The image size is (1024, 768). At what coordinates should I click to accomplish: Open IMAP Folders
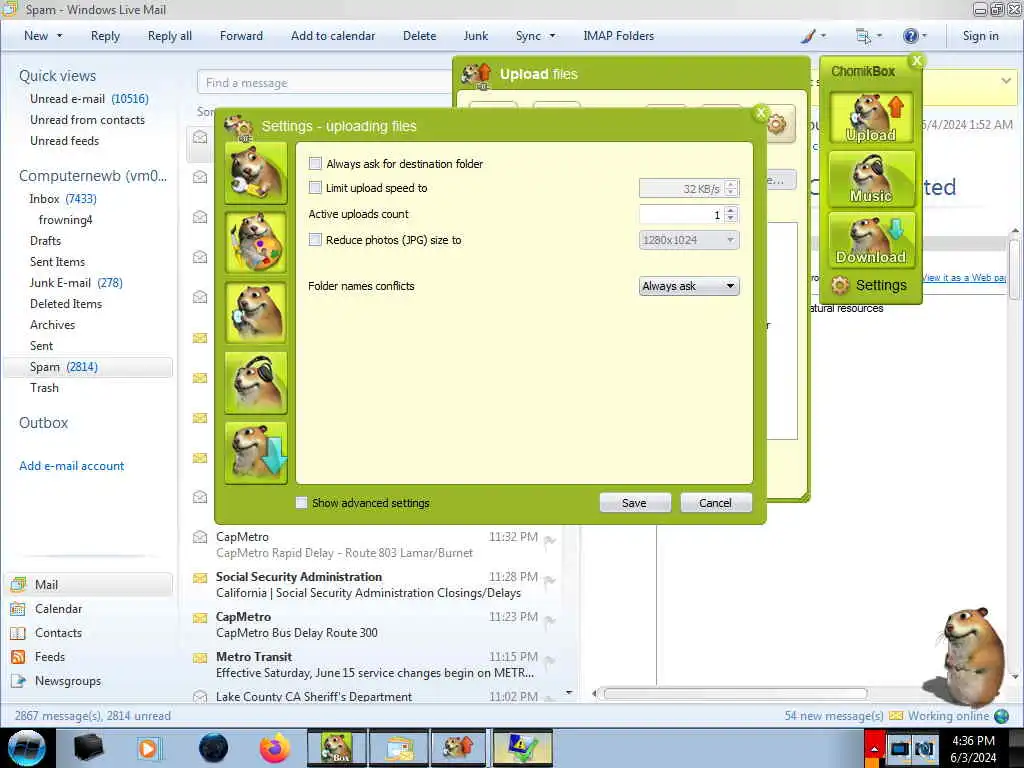[618, 36]
